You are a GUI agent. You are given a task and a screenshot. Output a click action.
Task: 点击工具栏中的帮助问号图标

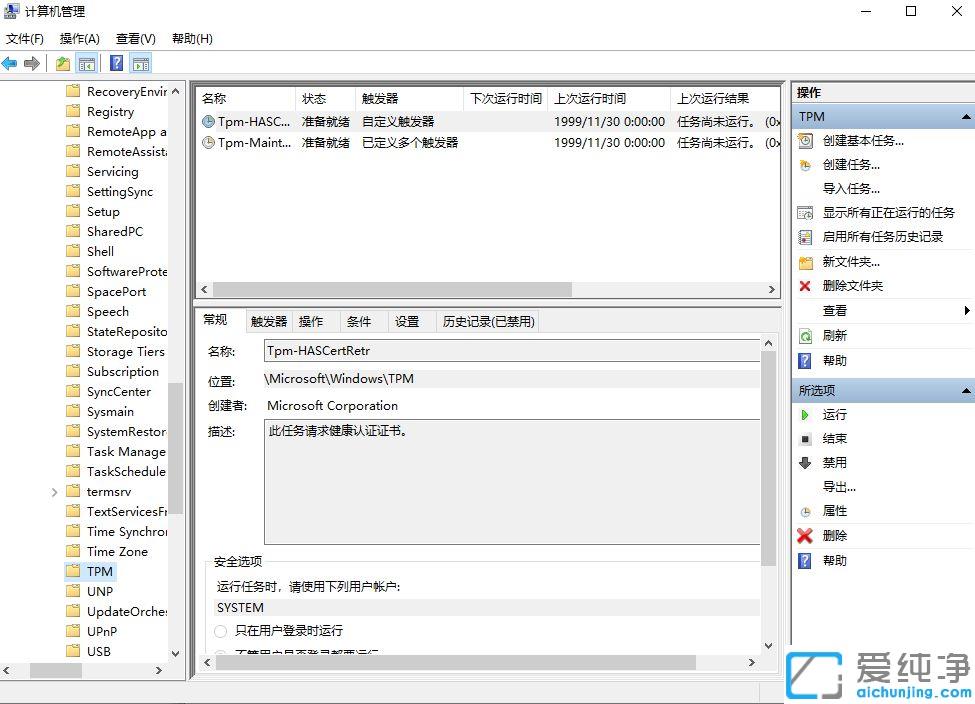coord(117,63)
